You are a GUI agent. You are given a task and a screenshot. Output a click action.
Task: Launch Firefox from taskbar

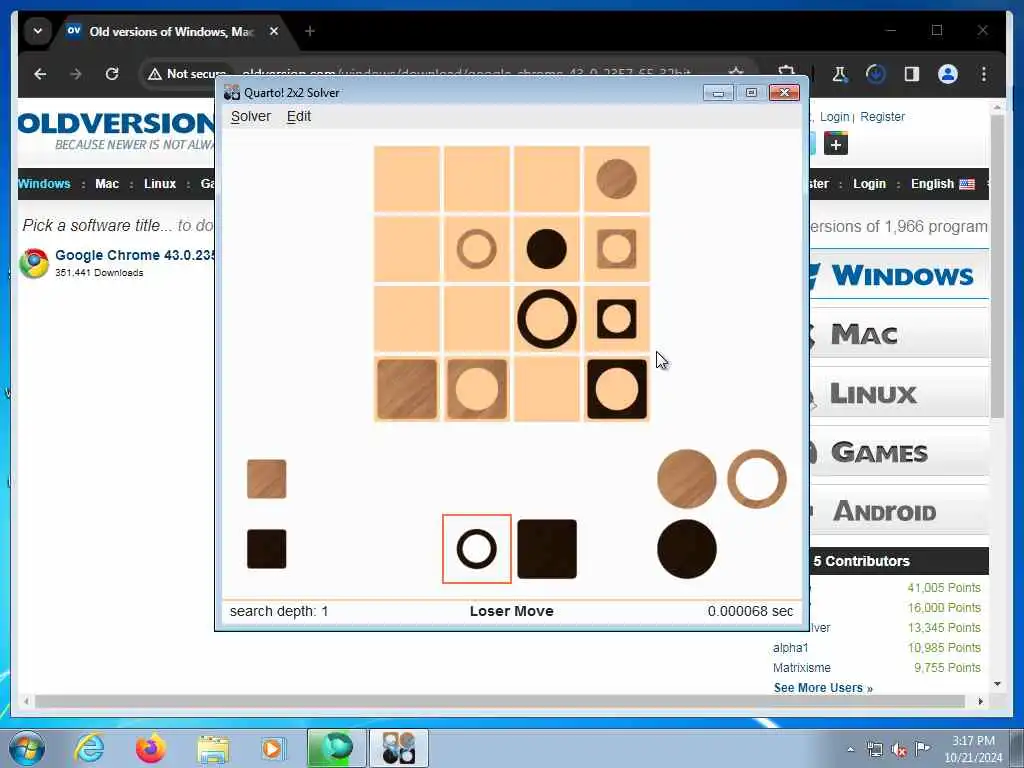[151, 748]
